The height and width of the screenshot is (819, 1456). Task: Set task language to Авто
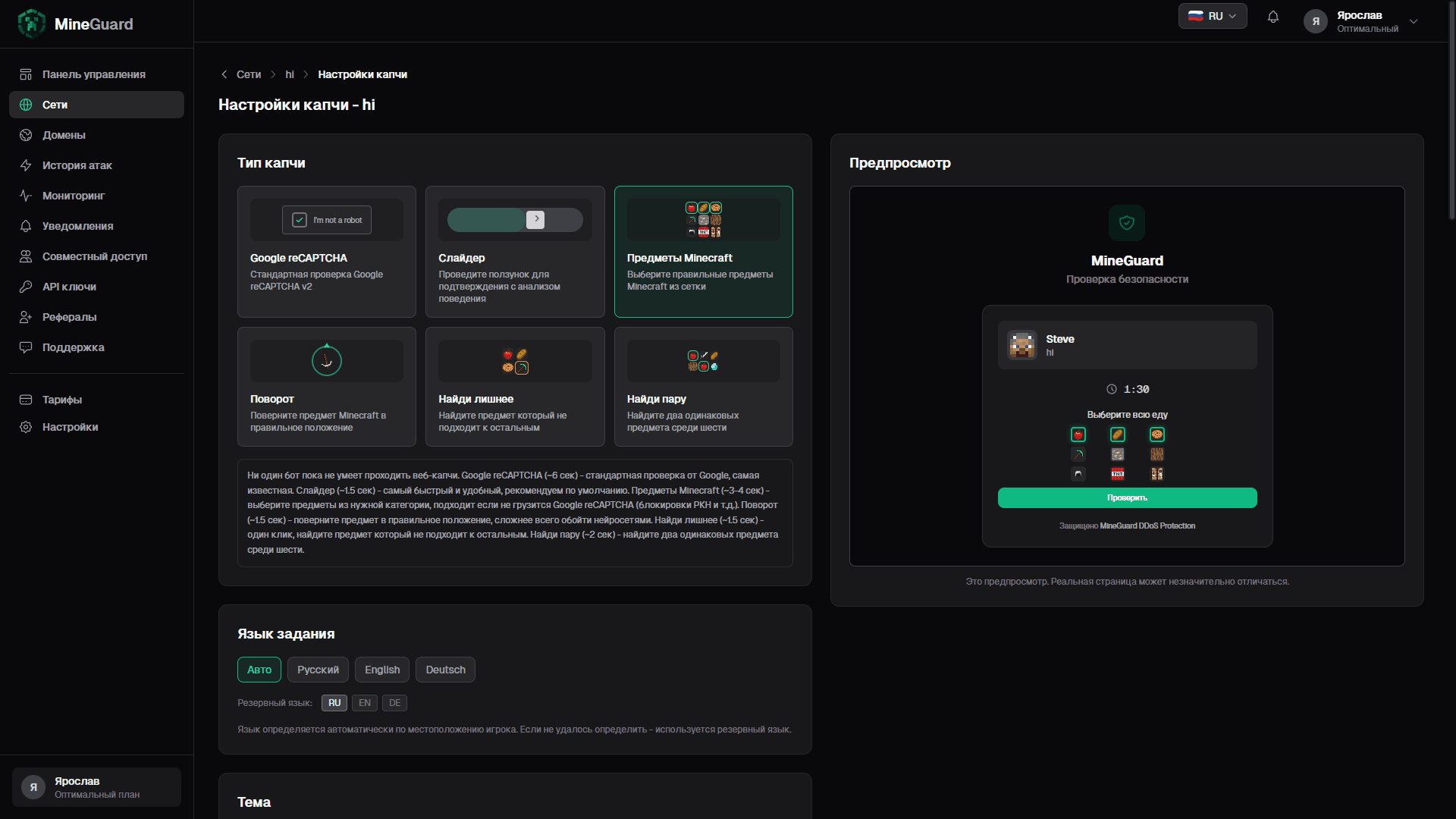[x=259, y=670]
